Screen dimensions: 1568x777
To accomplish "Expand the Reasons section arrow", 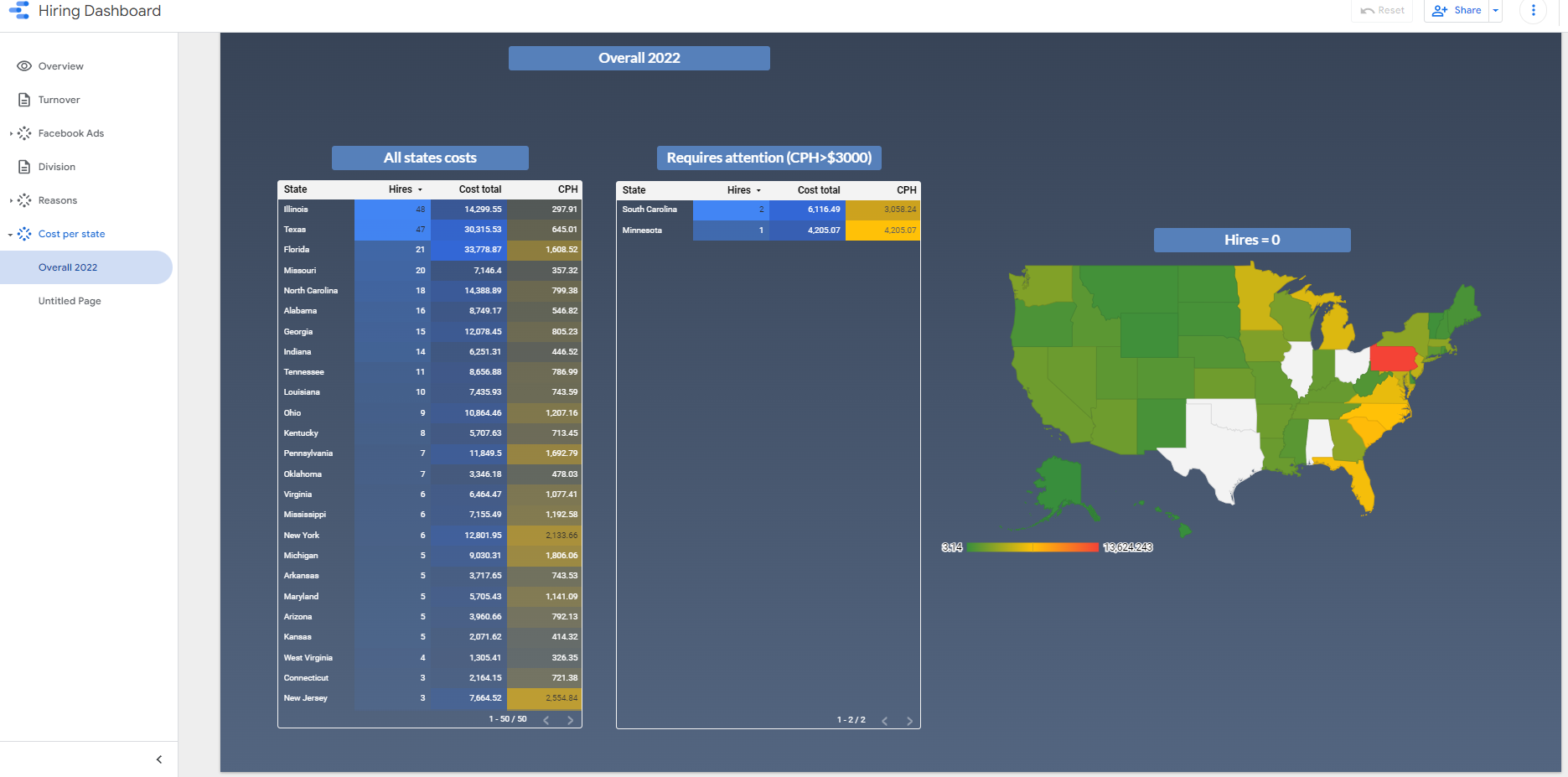I will coord(11,200).
